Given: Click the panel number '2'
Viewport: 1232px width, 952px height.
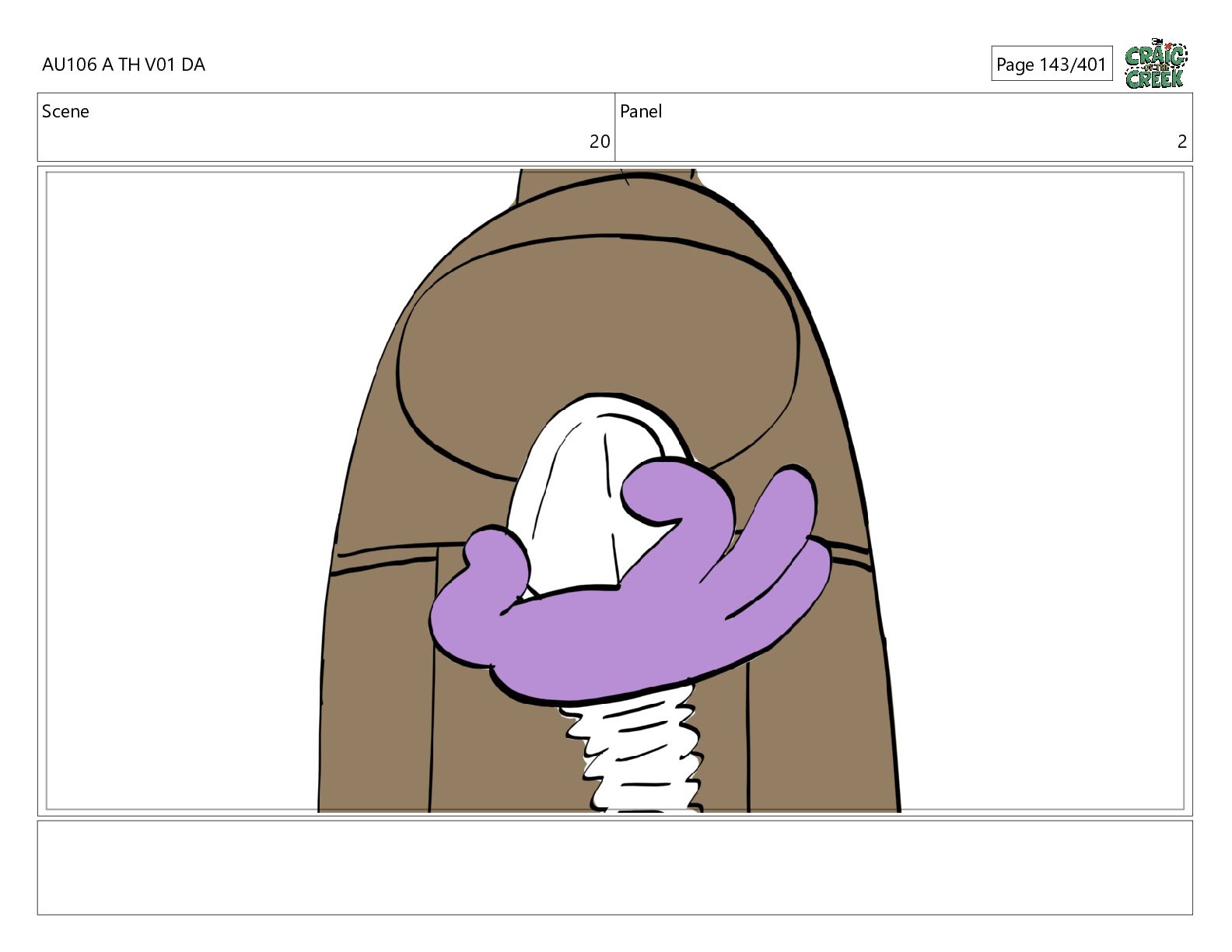Looking at the screenshot, I should pos(1181,142).
